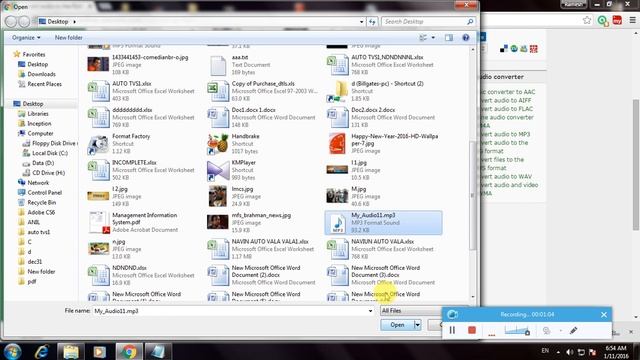Expand the address bar history dropdown
Screen dimensions: 640x360
click(x=362, y=22)
